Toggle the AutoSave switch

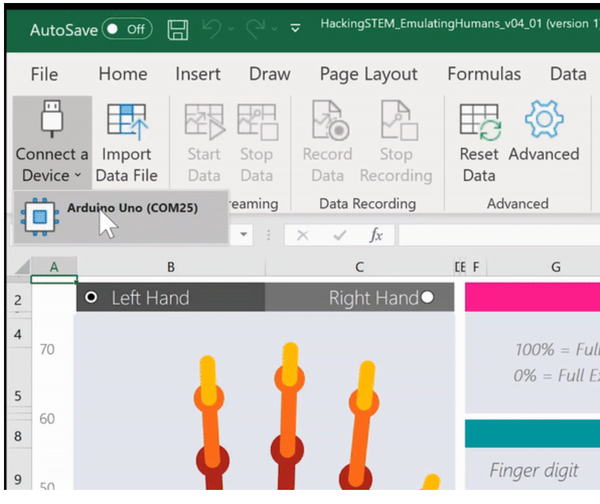coord(127,29)
